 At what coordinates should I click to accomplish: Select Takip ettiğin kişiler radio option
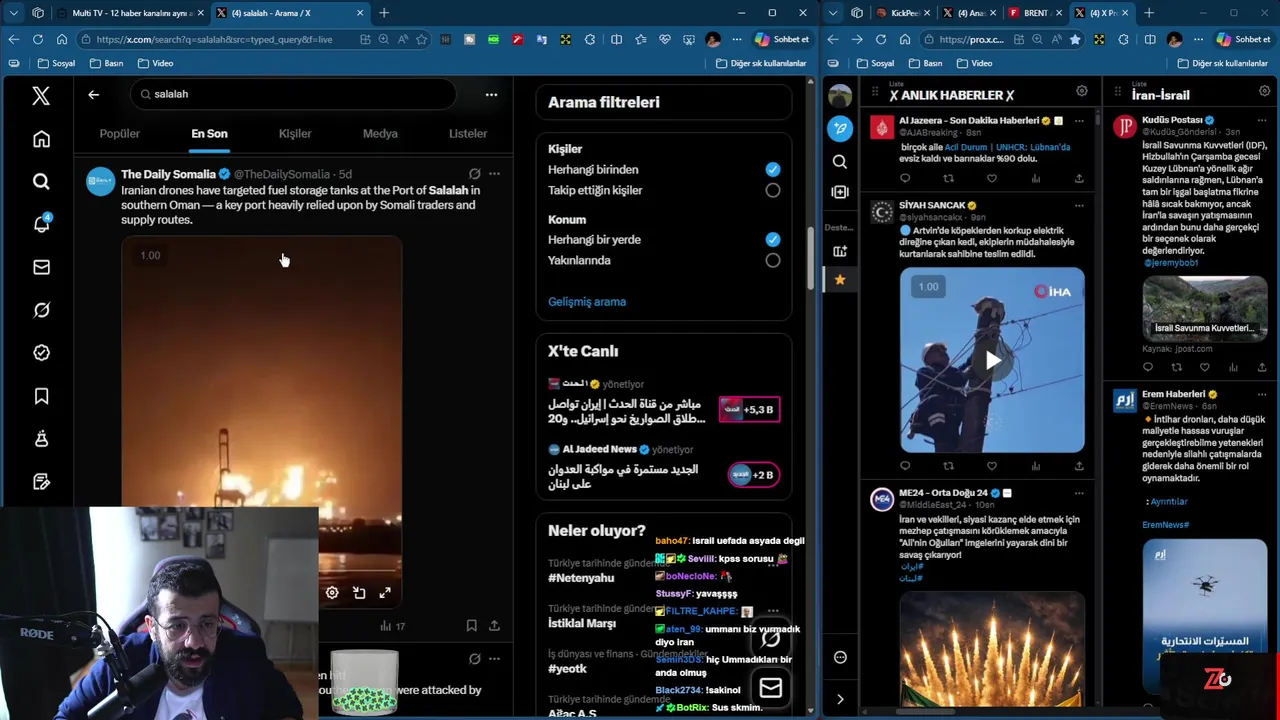pyautogui.click(x=773, y=190)
